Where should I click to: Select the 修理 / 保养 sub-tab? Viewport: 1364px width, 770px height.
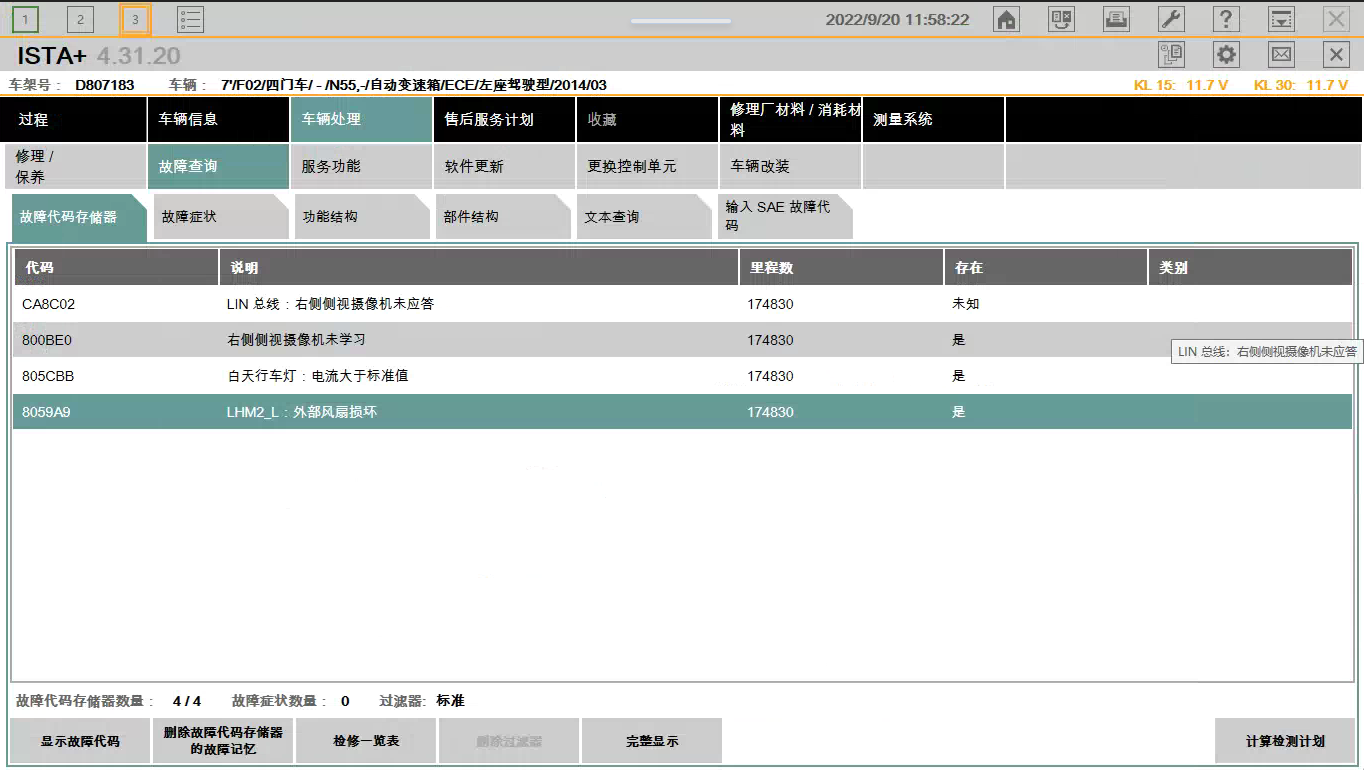[x=74, y=166]
